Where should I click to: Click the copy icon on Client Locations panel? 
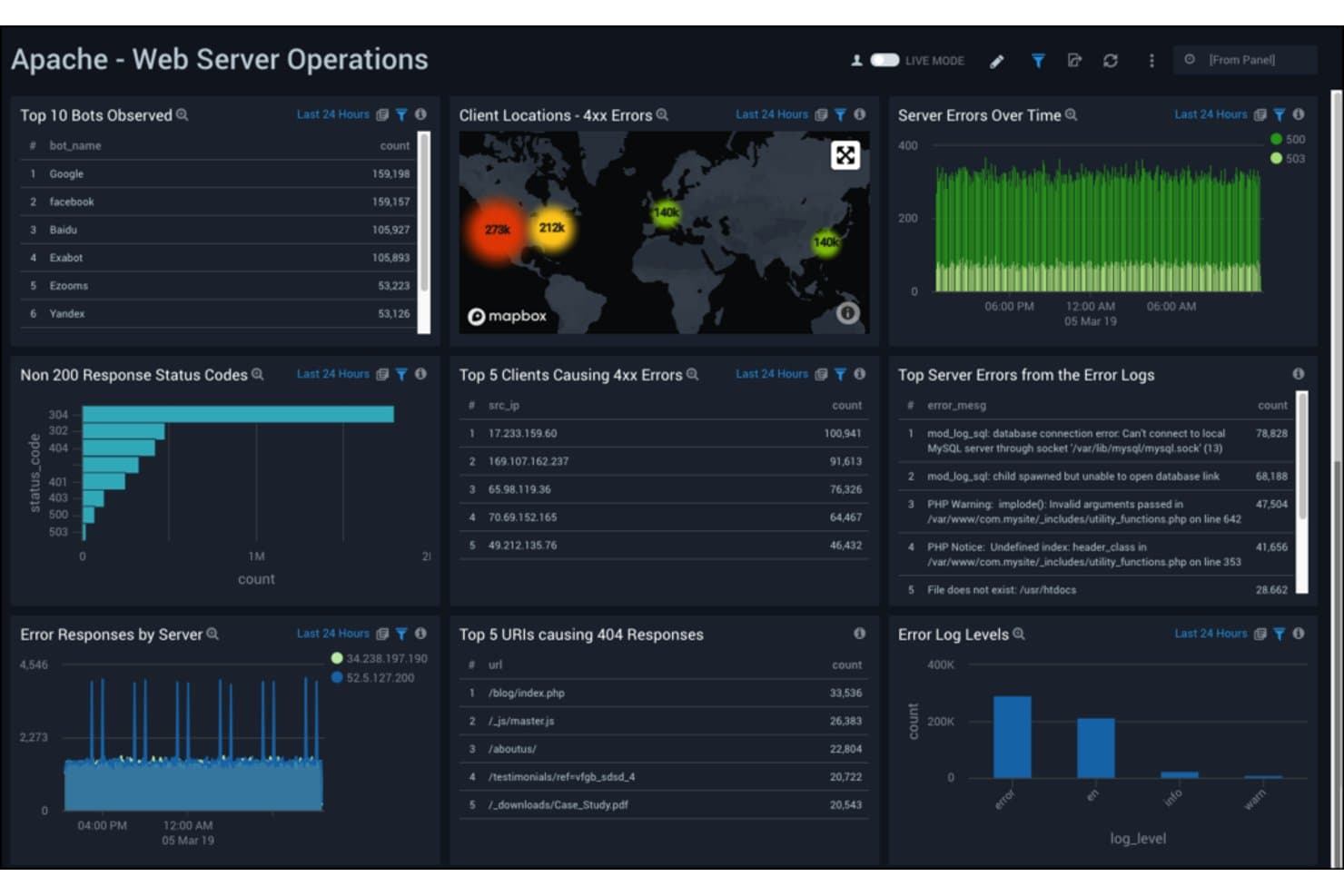click(821, 115)
